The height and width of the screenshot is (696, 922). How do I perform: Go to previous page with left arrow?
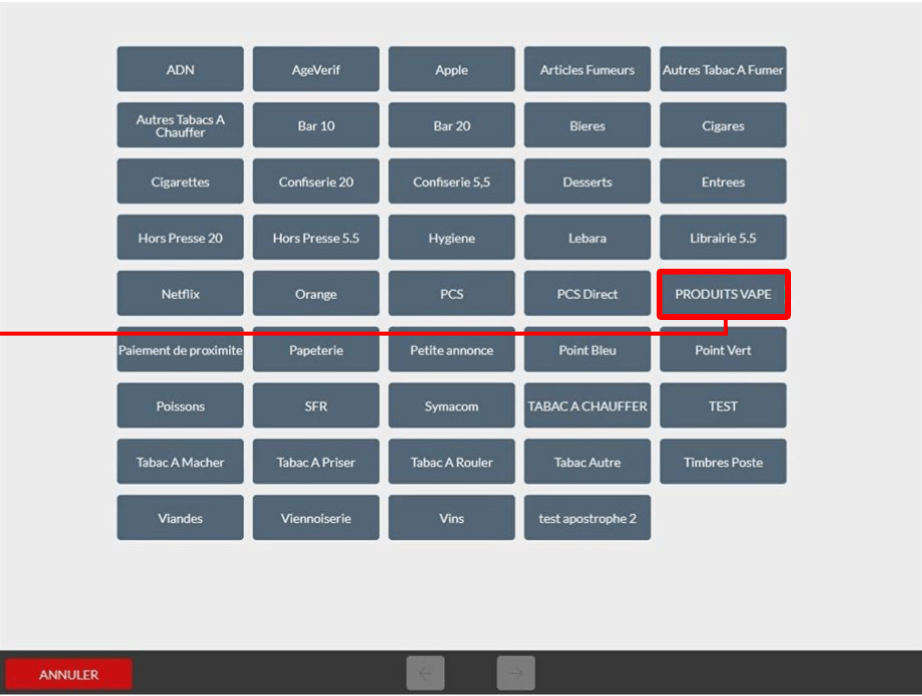coord(425,673)
